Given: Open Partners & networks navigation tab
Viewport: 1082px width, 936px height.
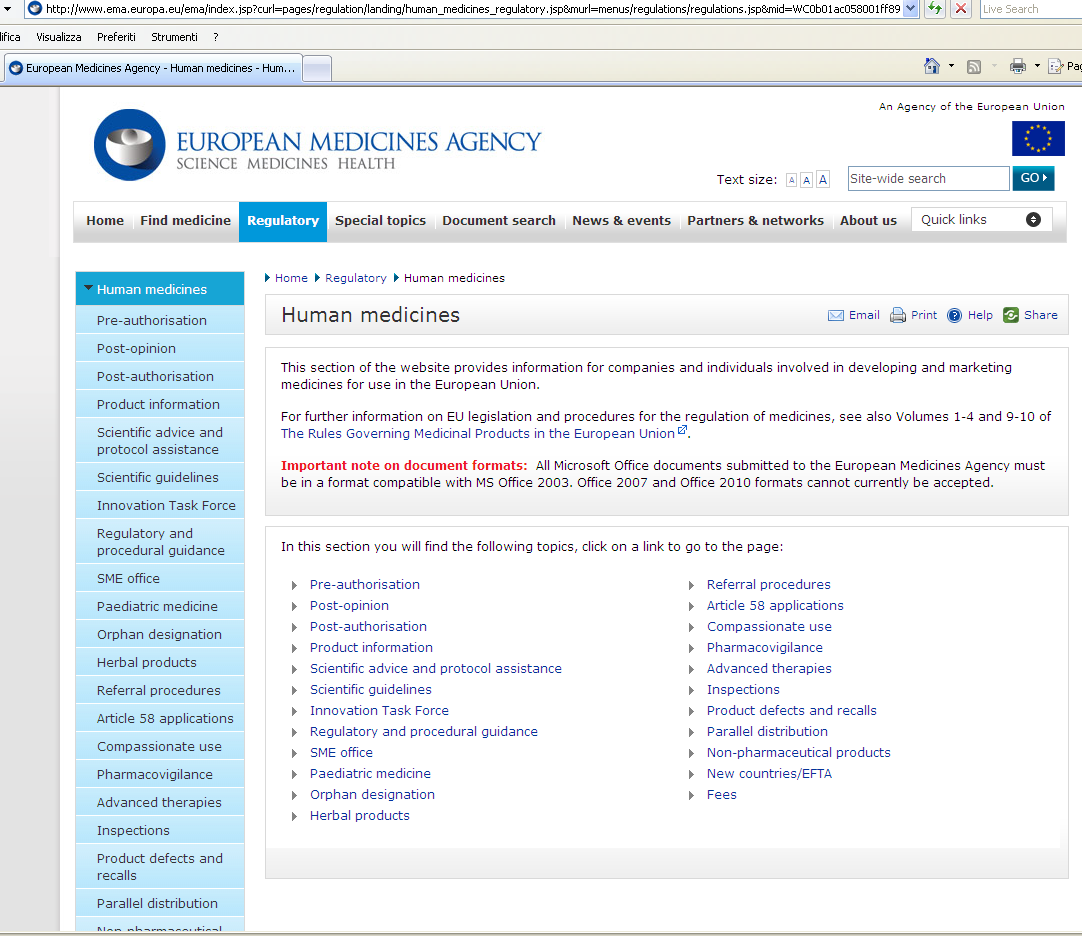Looking at the screenshot, I should click(756, 221).
